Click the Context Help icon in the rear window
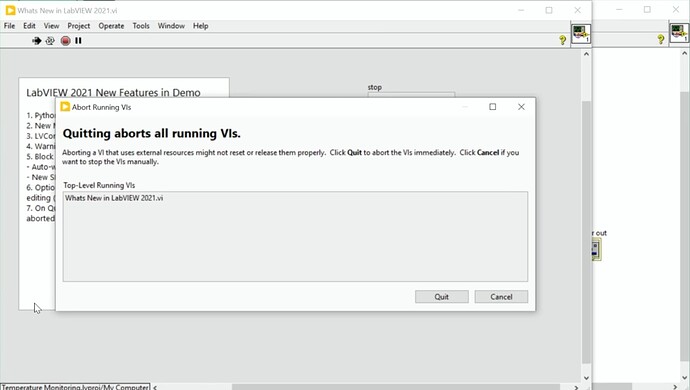This screenshot has height=390, width=690. click(661, 39)
